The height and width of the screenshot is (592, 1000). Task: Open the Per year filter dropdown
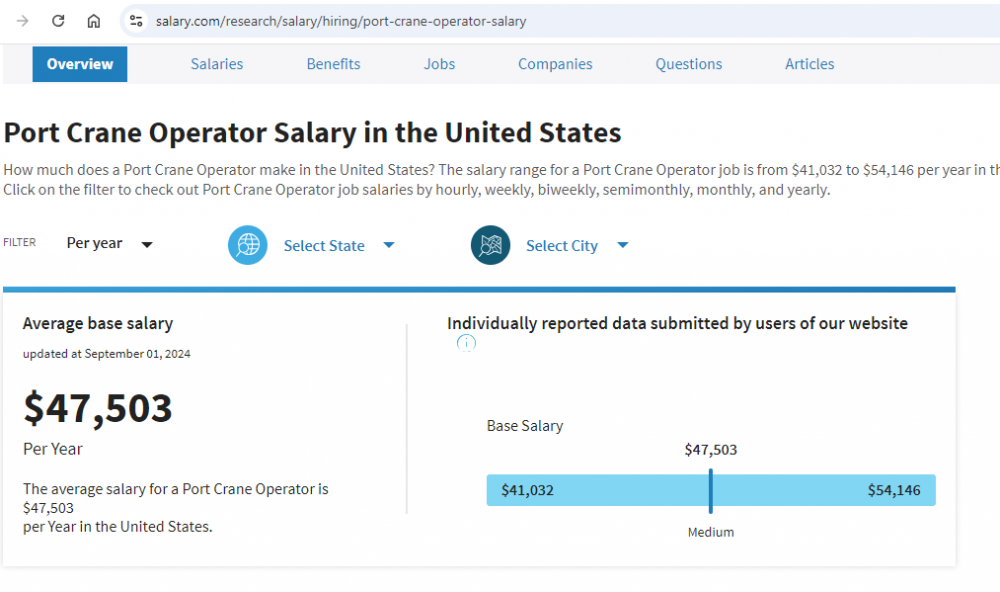(109, 244)
